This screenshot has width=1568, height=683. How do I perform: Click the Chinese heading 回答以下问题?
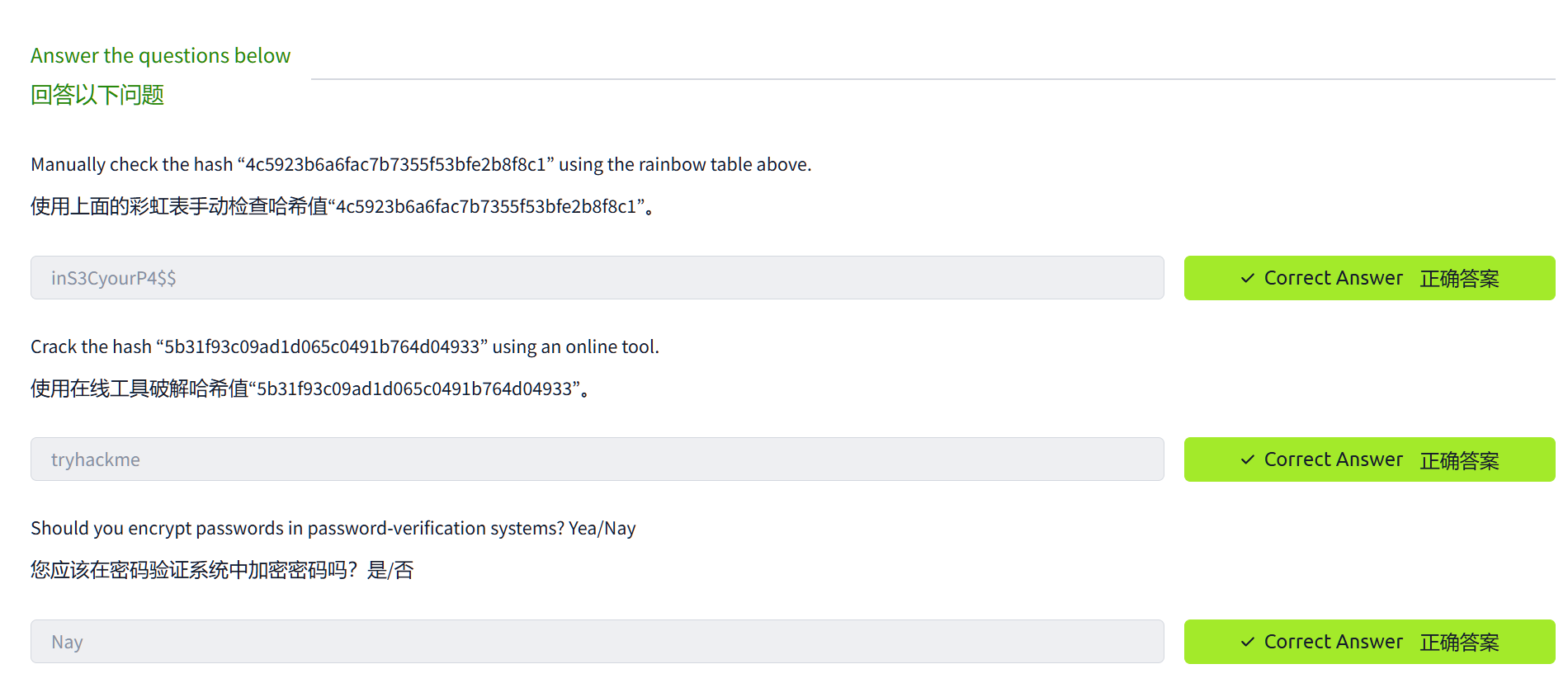tap(97, 95)
